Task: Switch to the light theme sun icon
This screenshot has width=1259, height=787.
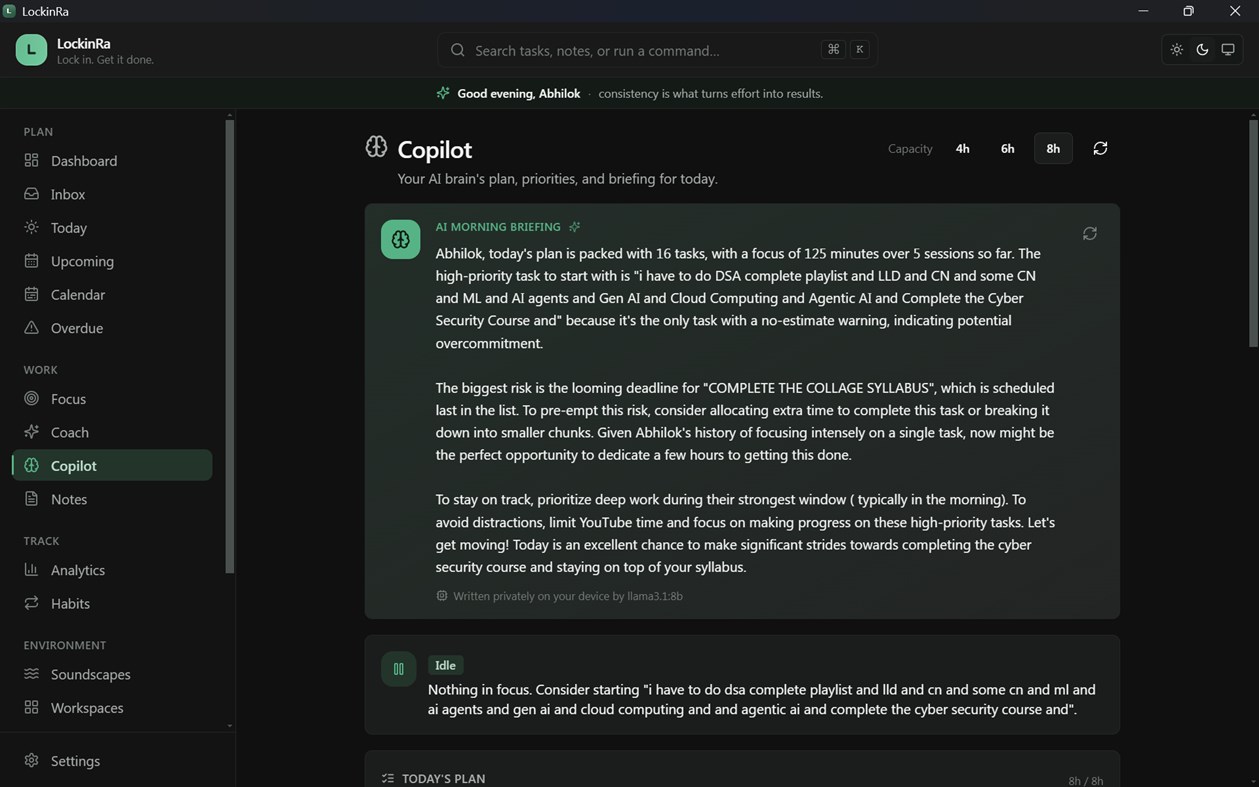Action: [1177, 50]
